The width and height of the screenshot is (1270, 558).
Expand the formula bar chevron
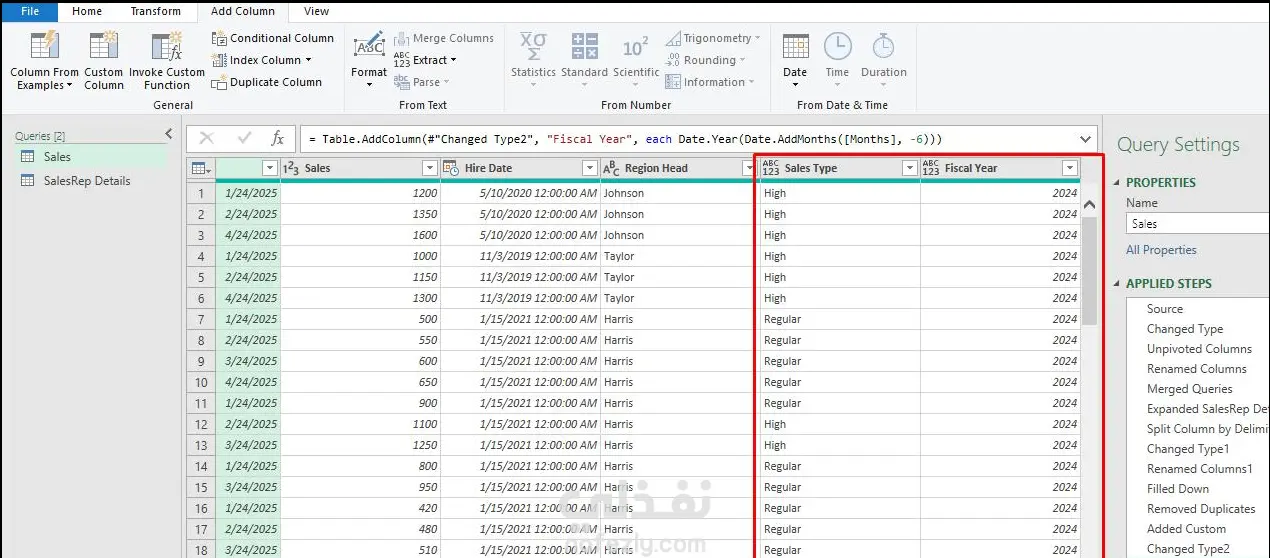pyautogui.click(x=1086, y=139)
